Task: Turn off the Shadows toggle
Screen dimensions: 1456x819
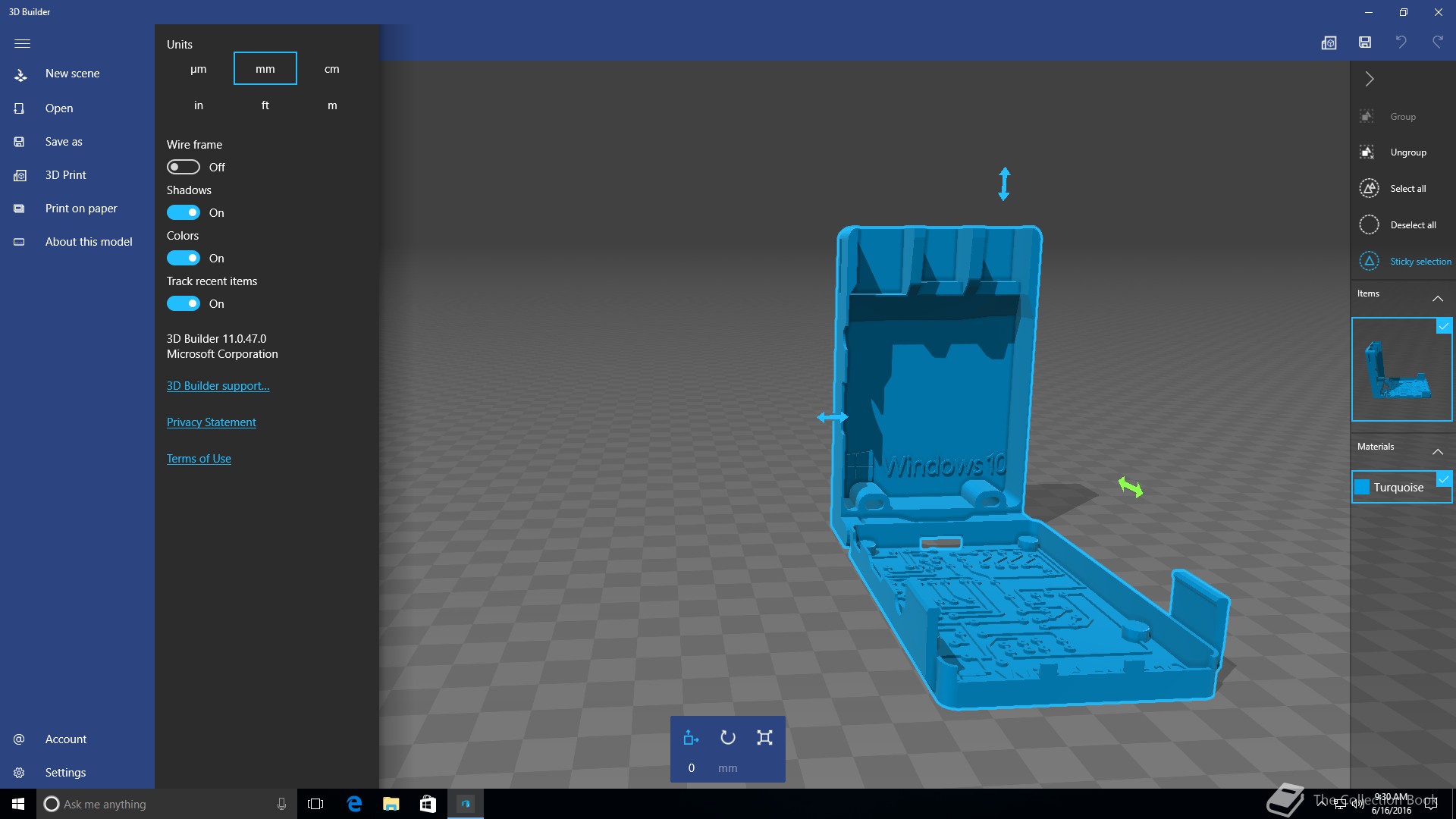Action: [184, 212]
